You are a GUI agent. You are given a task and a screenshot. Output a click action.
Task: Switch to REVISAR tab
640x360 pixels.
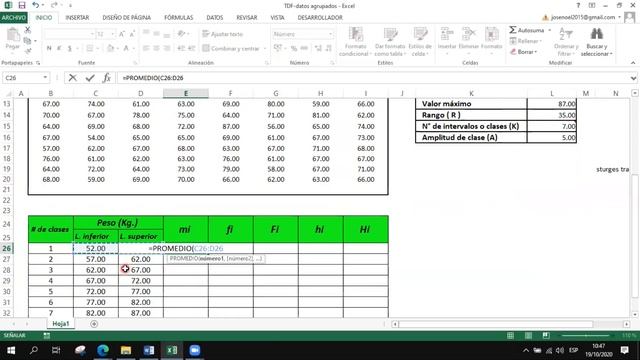[x=247, y=18]
